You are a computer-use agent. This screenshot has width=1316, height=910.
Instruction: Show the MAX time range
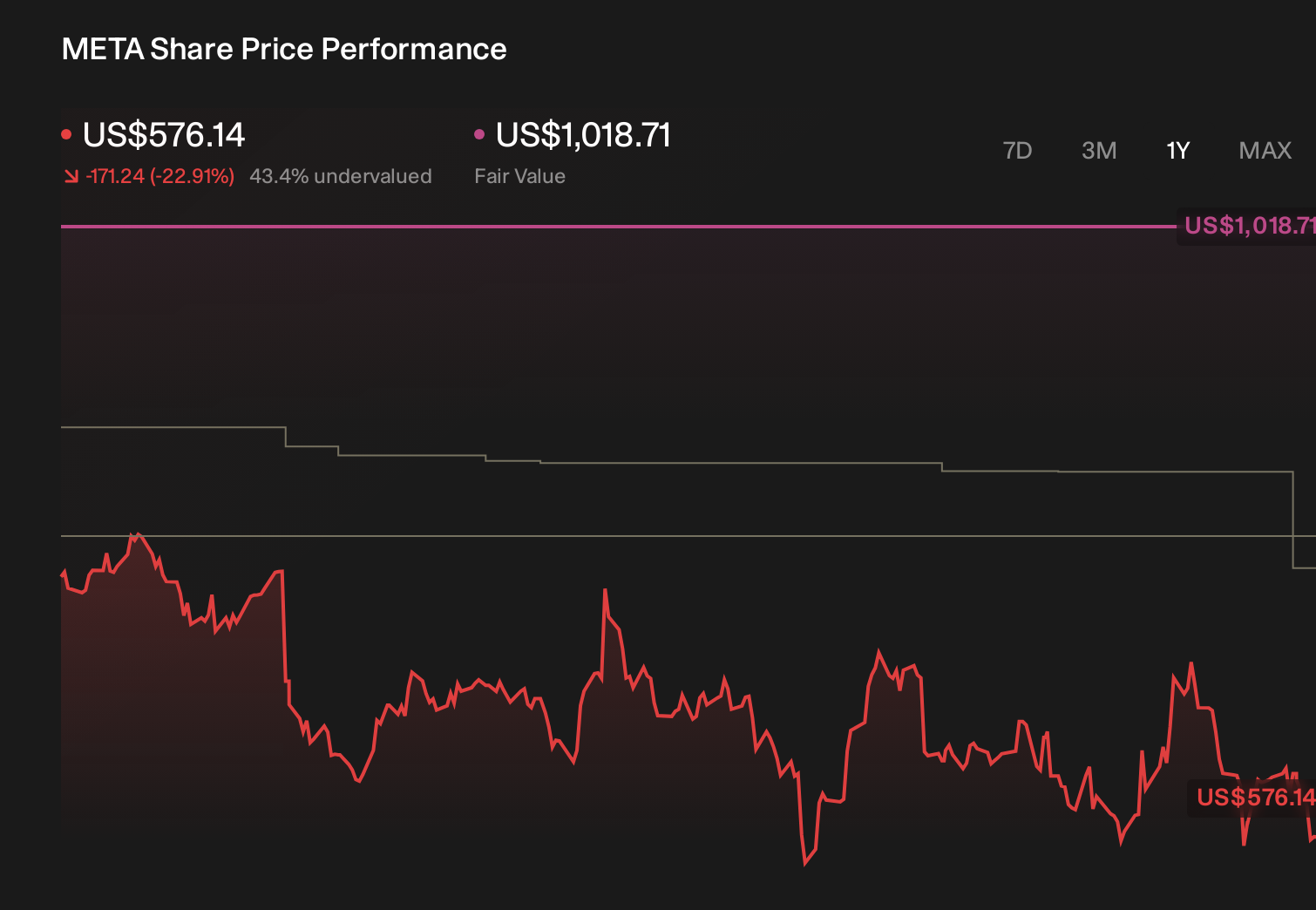click(1265, 151)
